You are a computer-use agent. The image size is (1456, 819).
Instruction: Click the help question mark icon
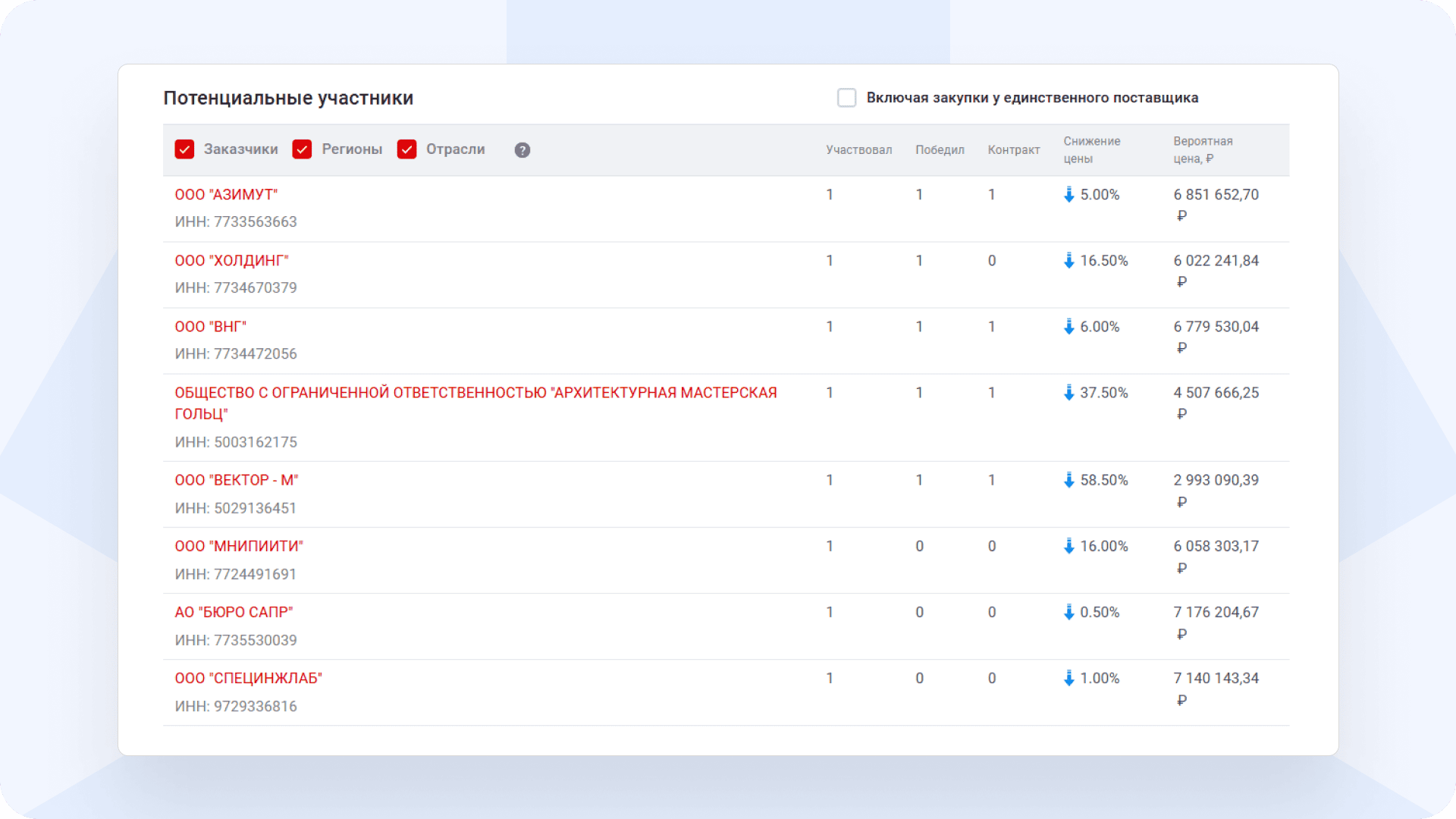(x=522, y=150)
